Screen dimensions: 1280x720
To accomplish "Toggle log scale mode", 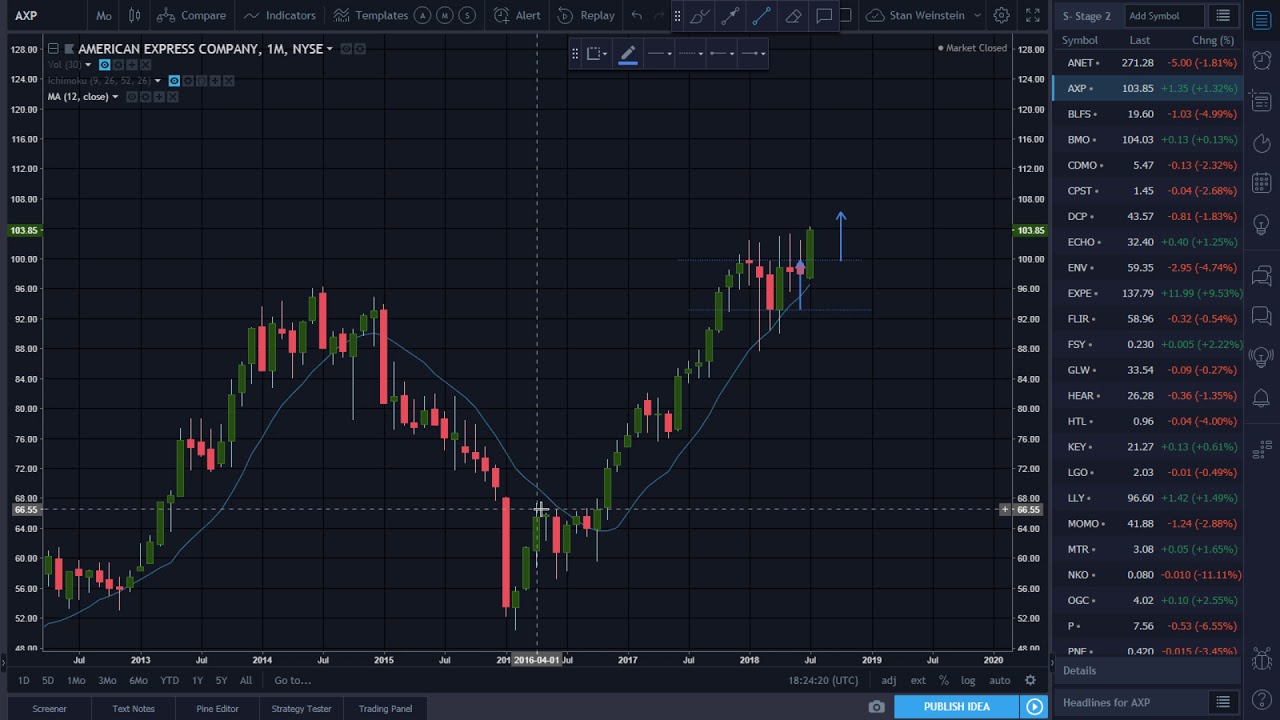I will tap(968, 680).
